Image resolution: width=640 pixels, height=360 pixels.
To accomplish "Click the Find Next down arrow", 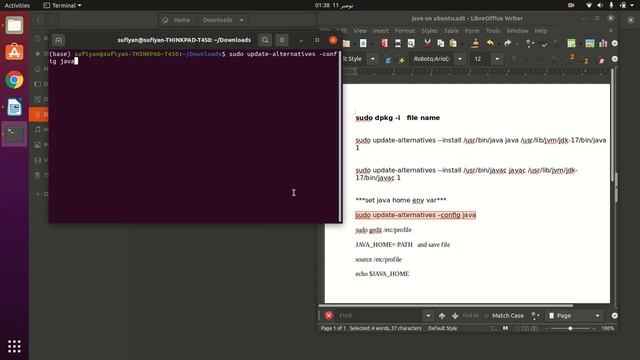I will click(455, 316).
